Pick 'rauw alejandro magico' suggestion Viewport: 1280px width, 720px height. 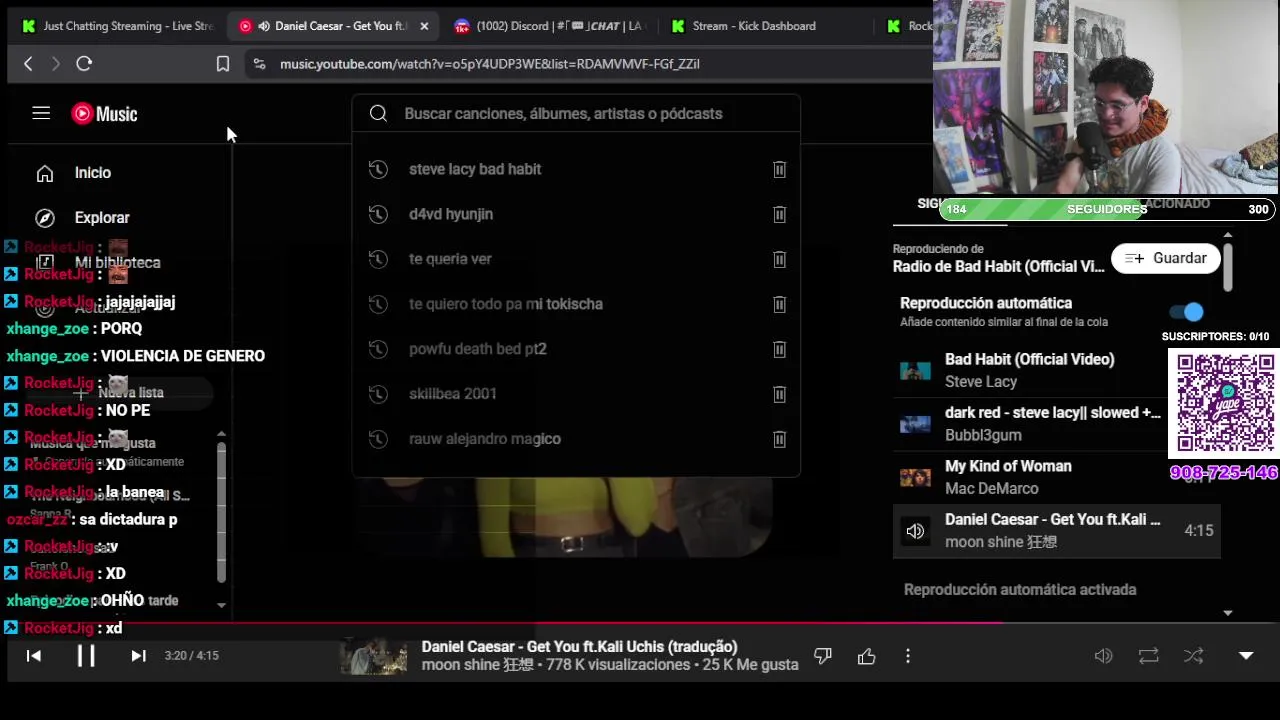pos(485,439)
